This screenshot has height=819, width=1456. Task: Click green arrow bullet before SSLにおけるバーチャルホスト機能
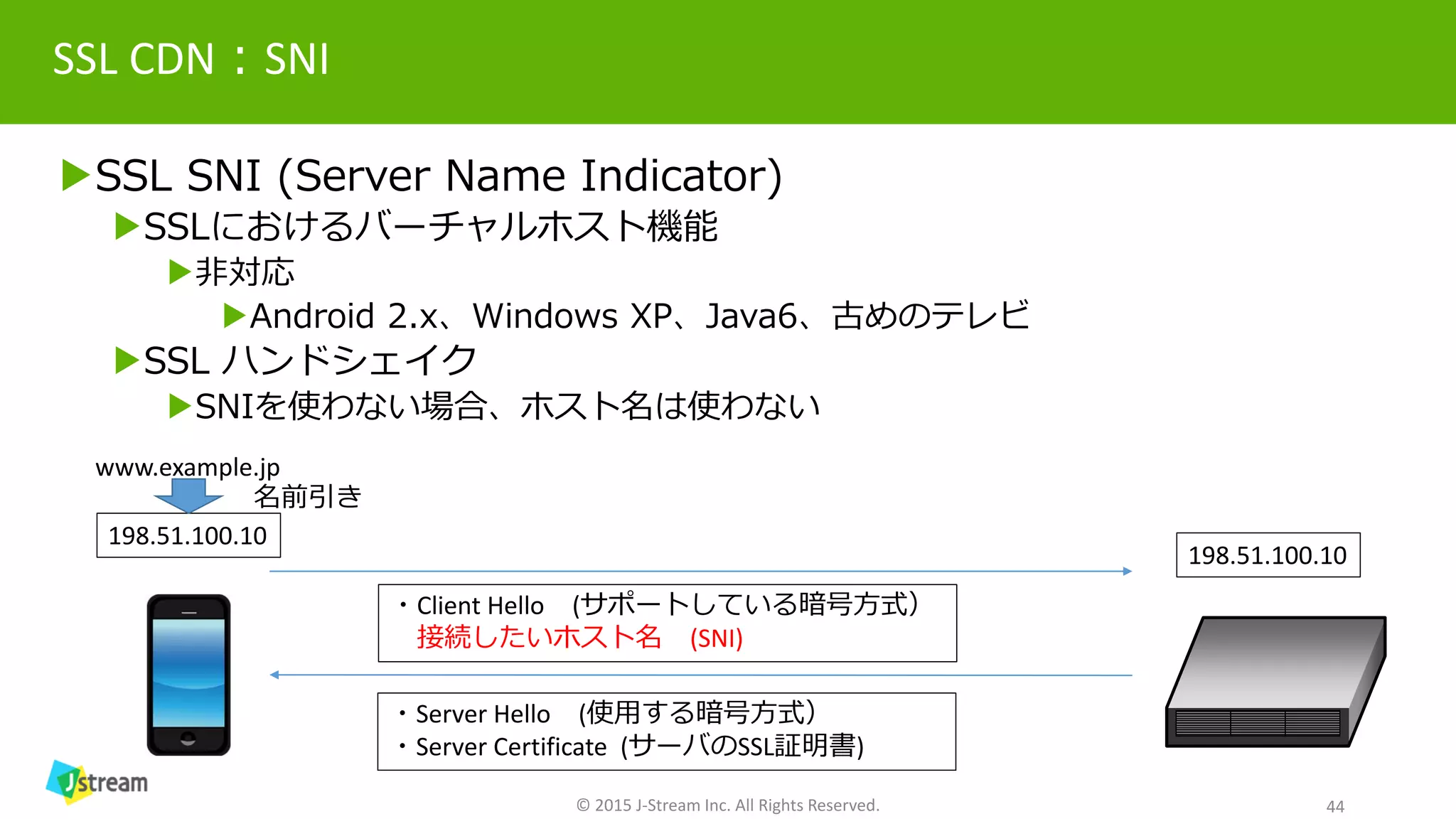(127, 227)
